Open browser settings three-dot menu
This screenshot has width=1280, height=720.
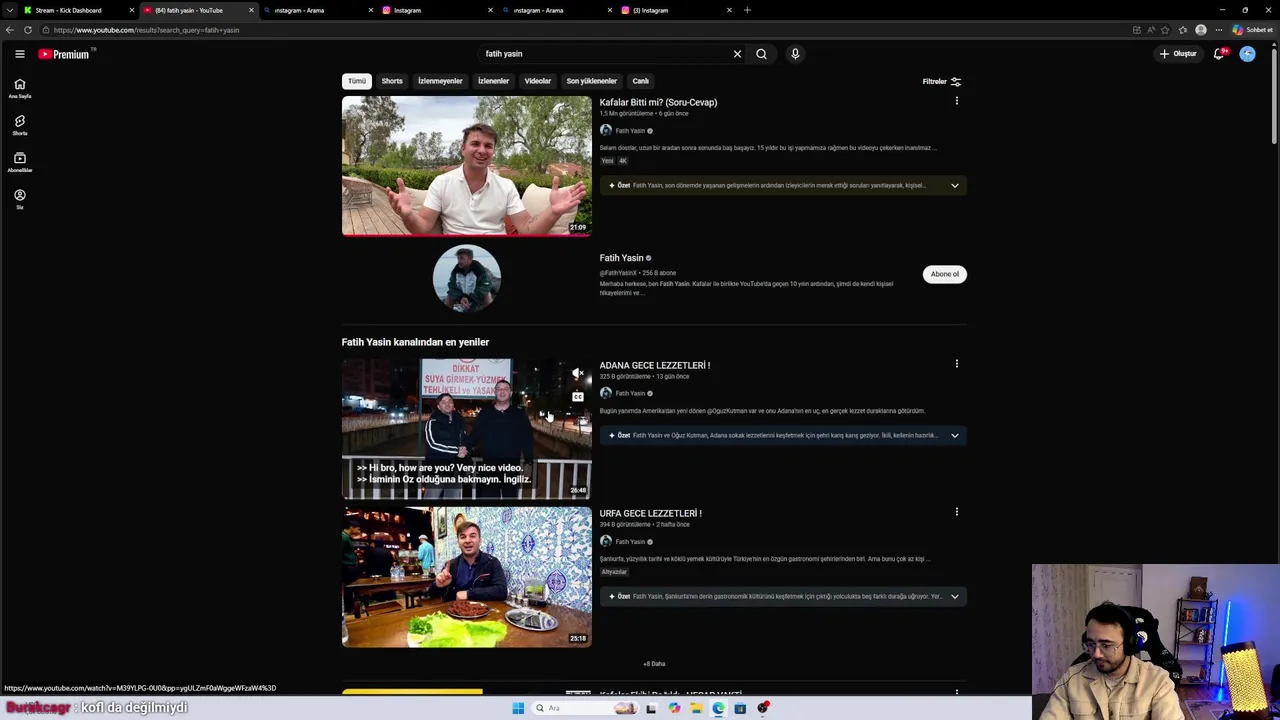pyautogui.click(x=1218, y=30)
